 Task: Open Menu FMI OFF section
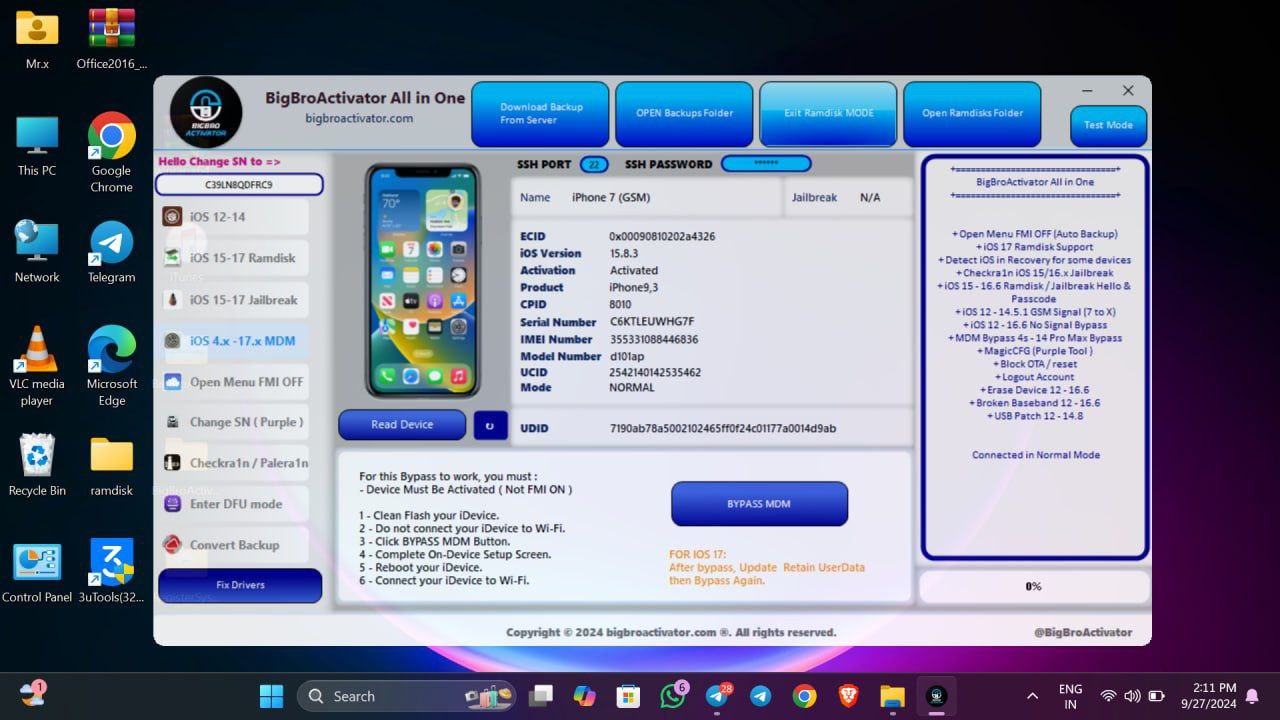click(233, 382)
